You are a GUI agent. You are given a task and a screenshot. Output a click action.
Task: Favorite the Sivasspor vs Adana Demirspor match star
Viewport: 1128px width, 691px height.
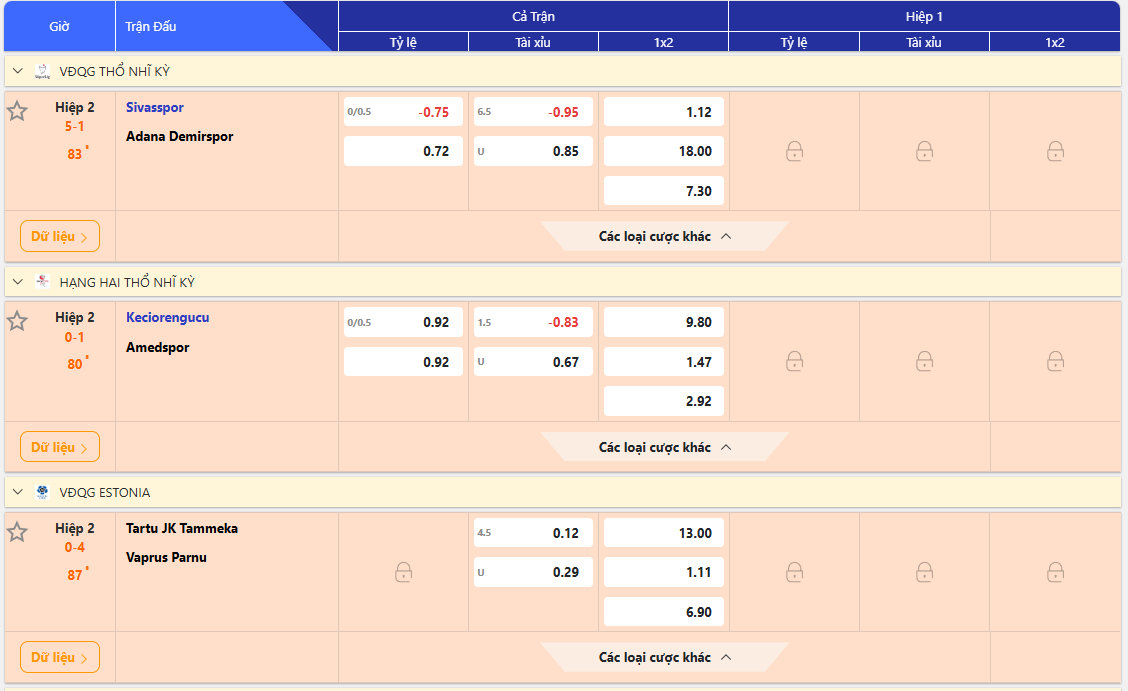point(17,111)
